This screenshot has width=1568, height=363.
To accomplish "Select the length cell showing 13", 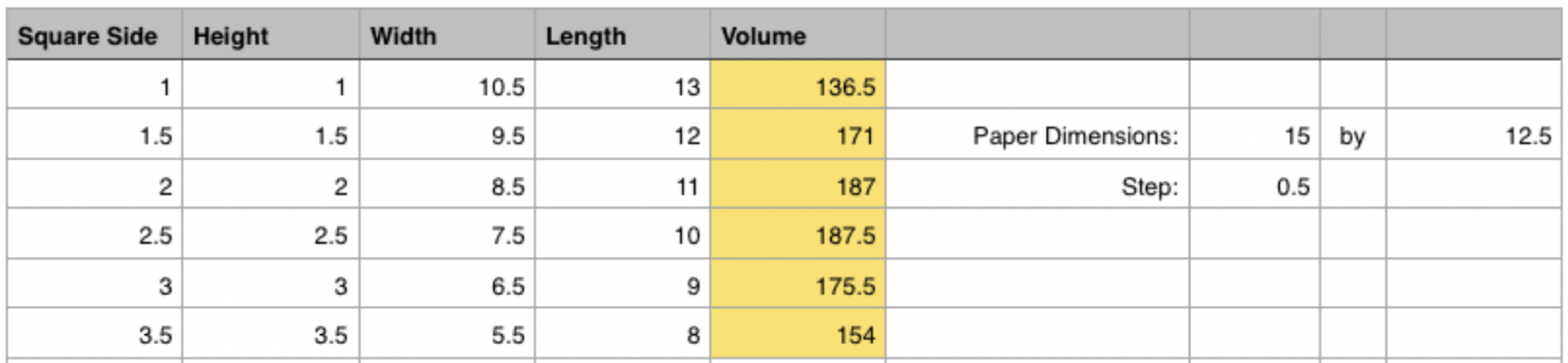I will tap(622, 85).
